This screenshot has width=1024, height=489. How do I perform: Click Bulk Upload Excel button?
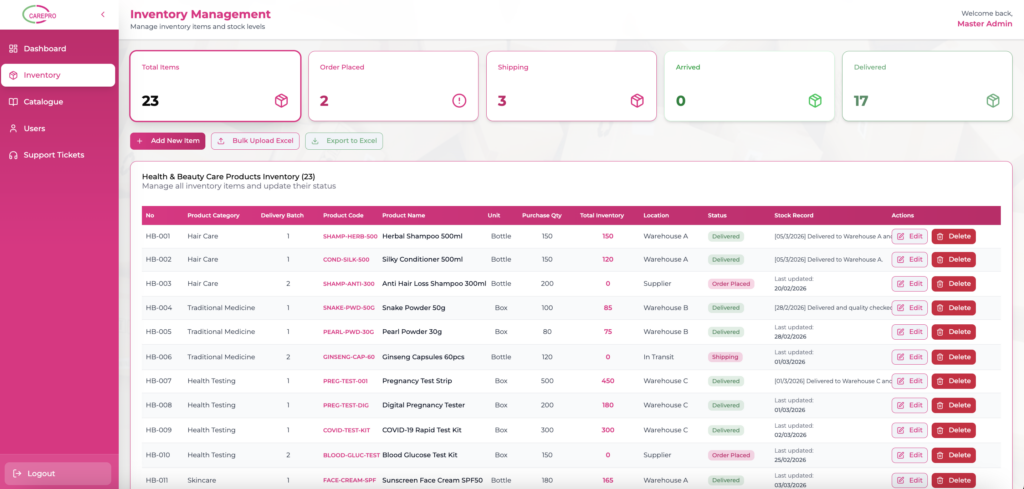(x=254, y=141)
